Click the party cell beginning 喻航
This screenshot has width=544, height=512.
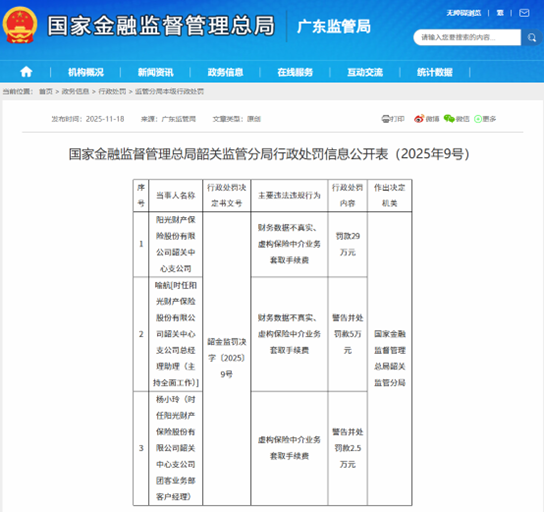[x=176, y=334]
